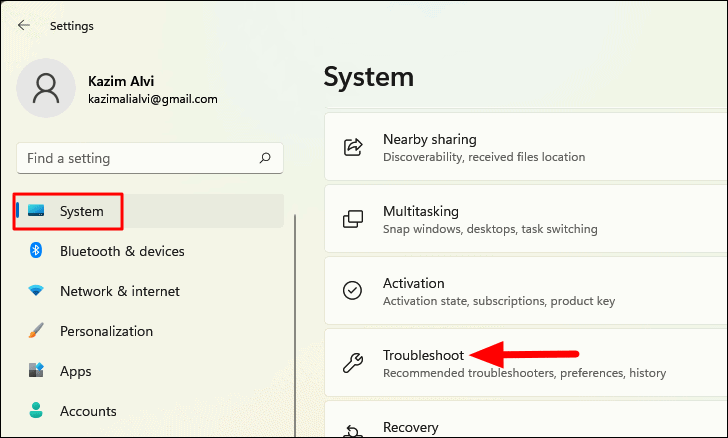Click the Activation checkmark circle icon
728x438 pixels.
click(x=352, y=291)
